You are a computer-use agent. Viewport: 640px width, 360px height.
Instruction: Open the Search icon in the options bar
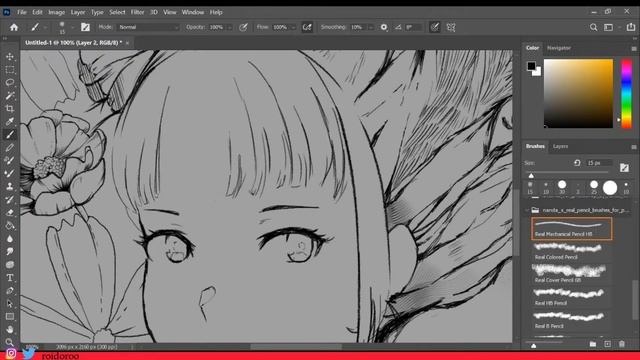593,27
